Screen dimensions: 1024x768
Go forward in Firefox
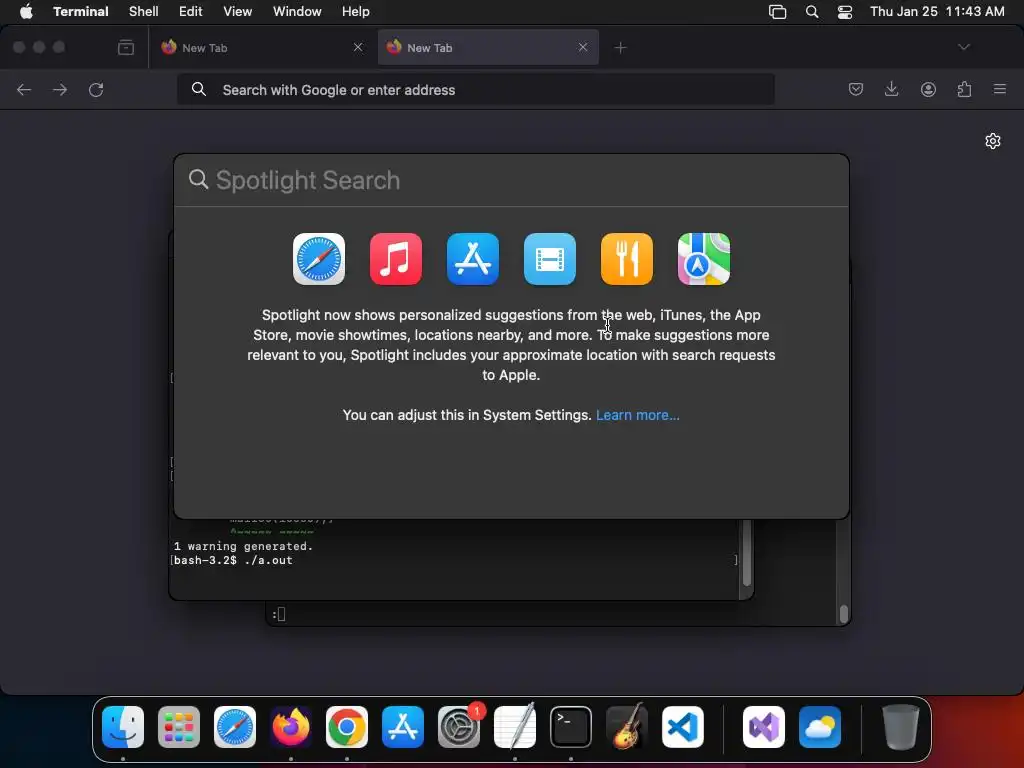(60, 89)
